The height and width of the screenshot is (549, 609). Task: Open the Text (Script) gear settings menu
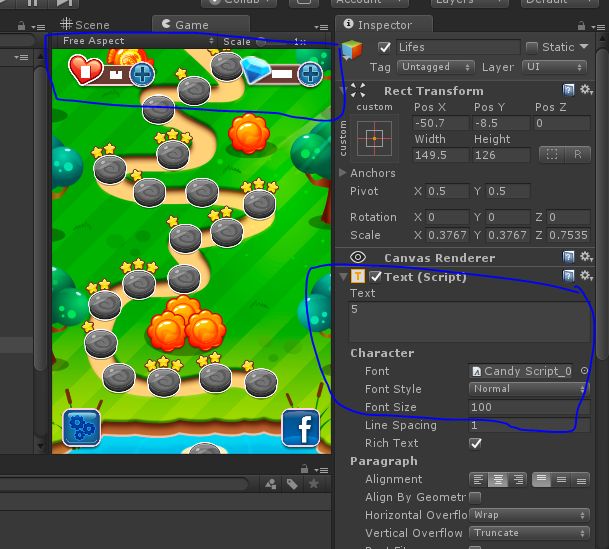[x=586, y=276]
